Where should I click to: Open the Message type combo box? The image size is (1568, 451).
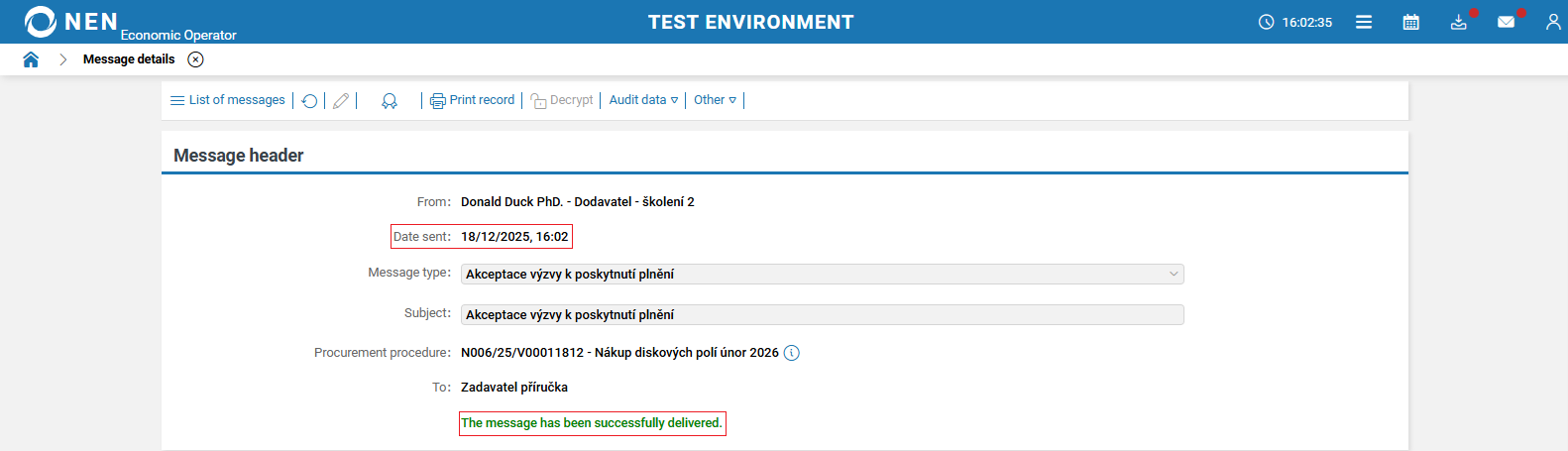822,275
